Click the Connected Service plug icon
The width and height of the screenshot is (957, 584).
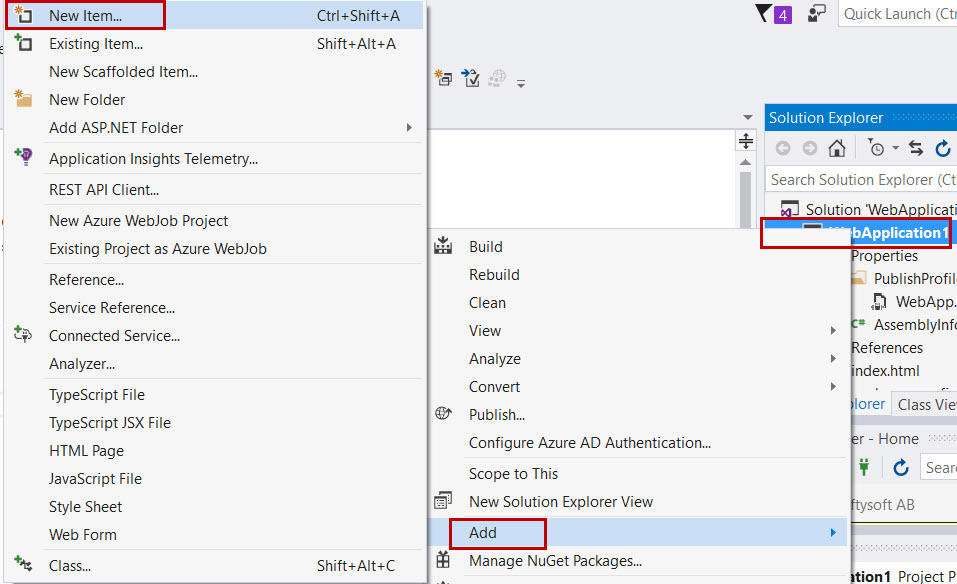[x=23, y=334]
